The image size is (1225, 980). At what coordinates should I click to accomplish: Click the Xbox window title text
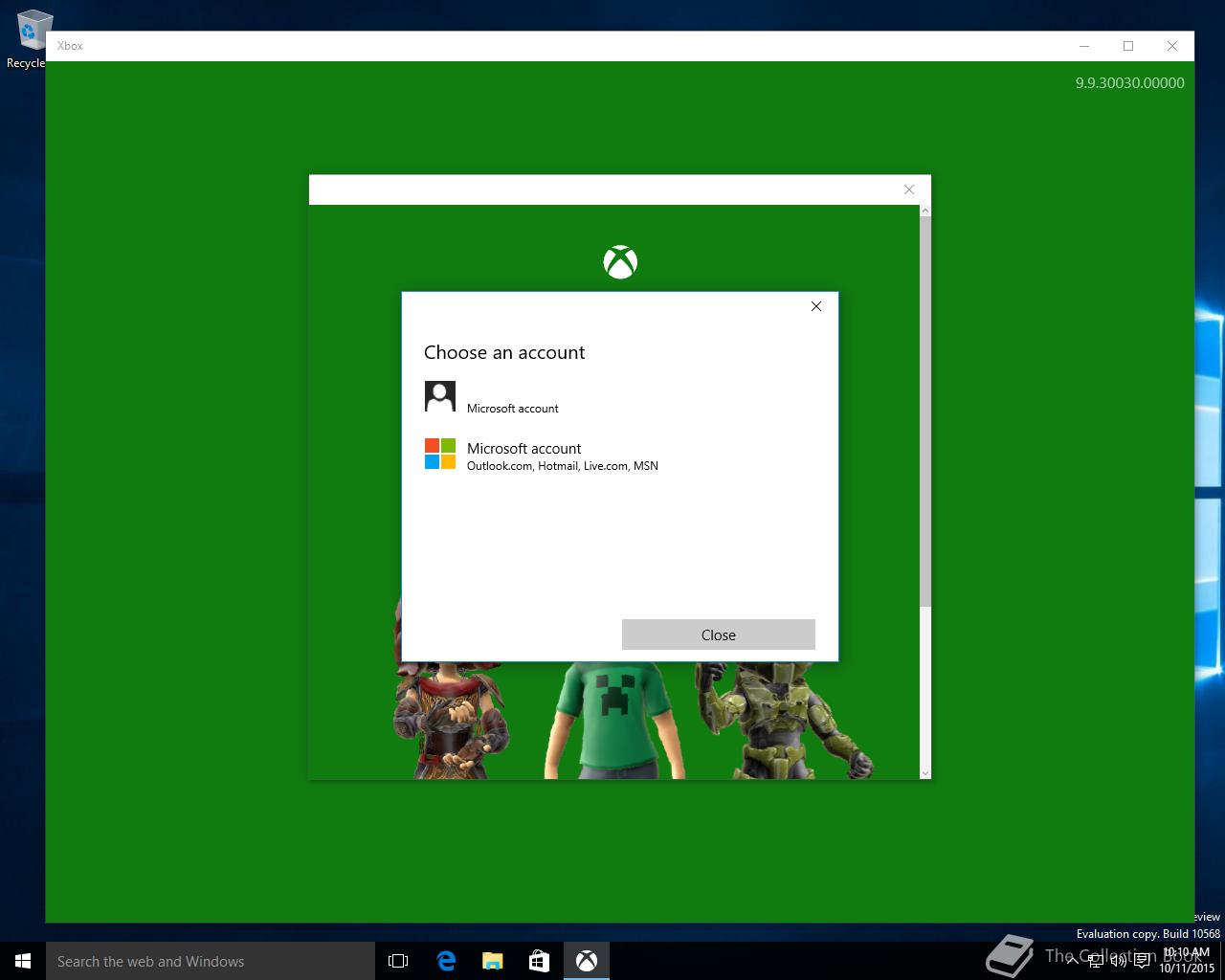click(x=70, y=46)
